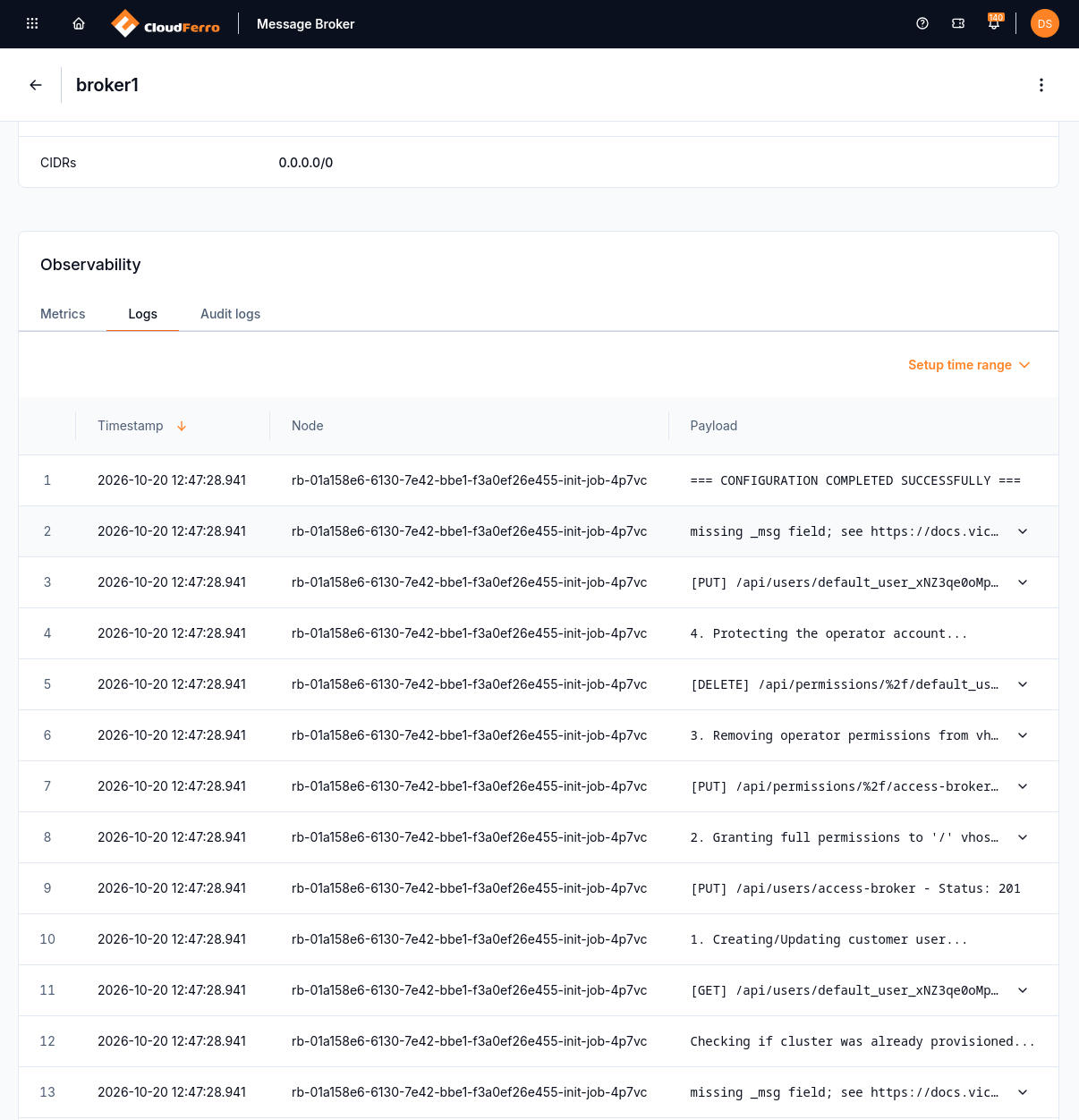Open the Audit logs tab
Screen dimensions: 1079x1120
pos(230,314)
